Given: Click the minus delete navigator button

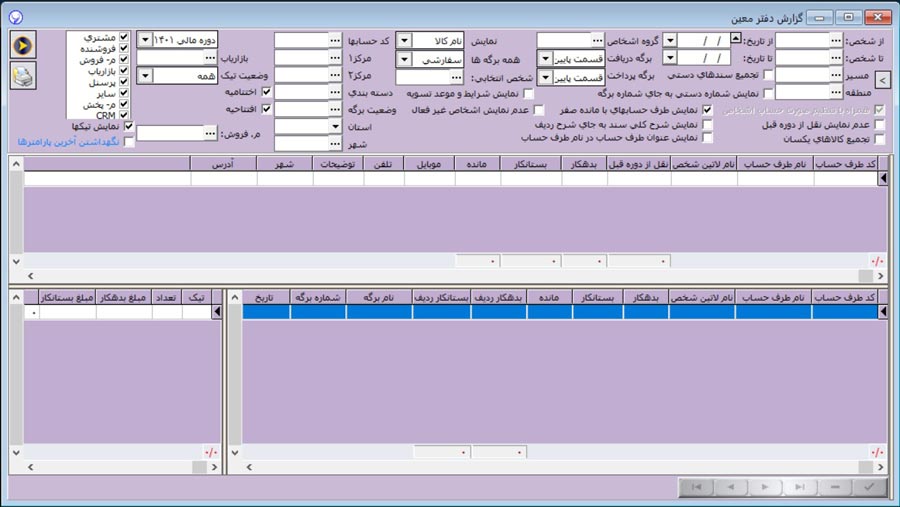Looking at the screenshot, I should click(x=834, y=487).
